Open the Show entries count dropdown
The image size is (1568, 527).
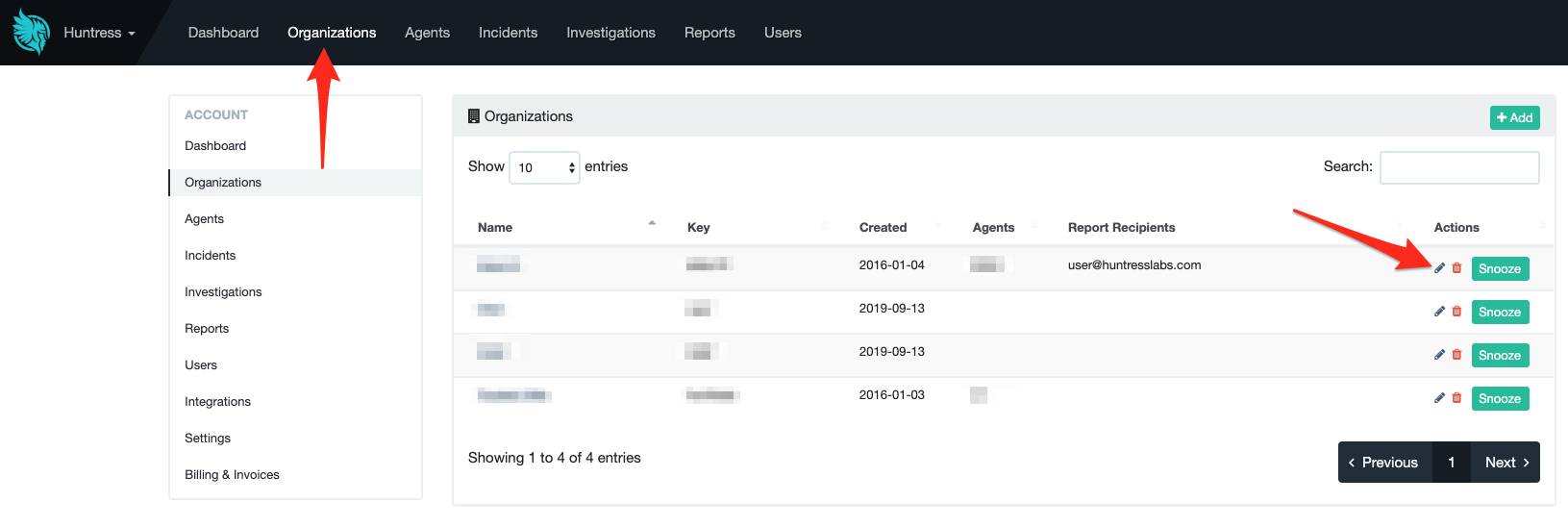pyautogui.click(x=544, y=167)
